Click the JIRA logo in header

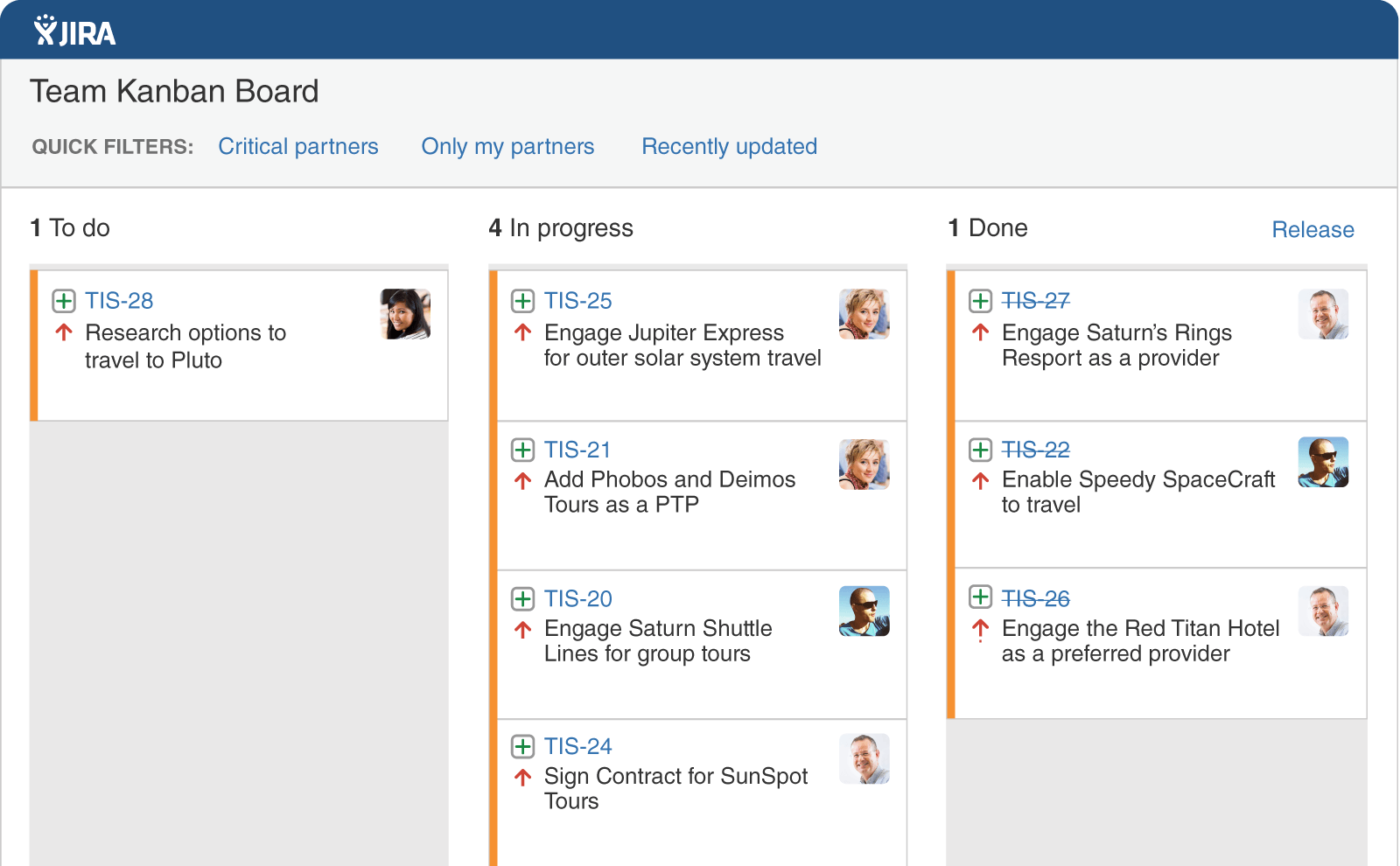pos(74,31)
